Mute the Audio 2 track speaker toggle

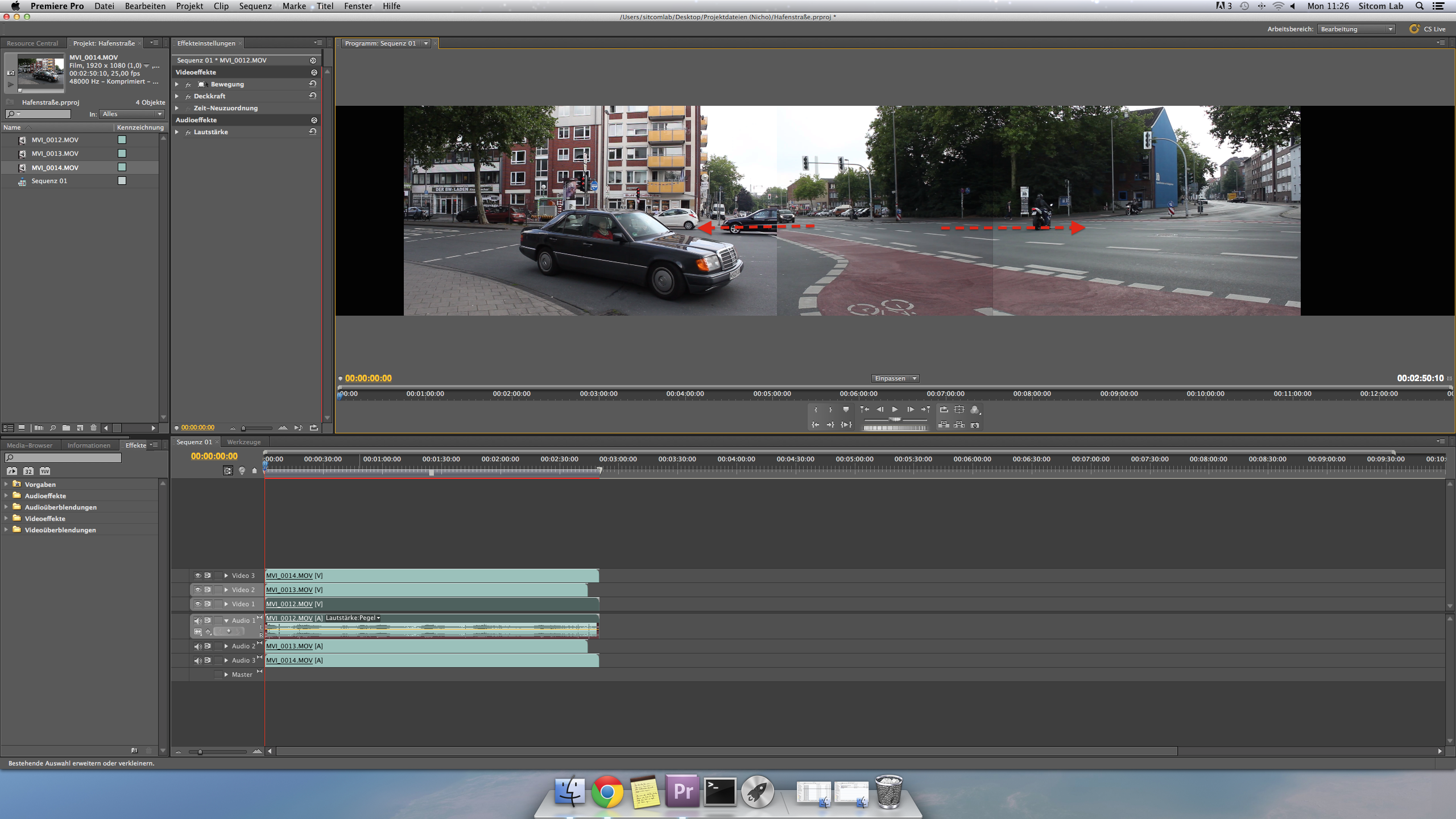197,646
